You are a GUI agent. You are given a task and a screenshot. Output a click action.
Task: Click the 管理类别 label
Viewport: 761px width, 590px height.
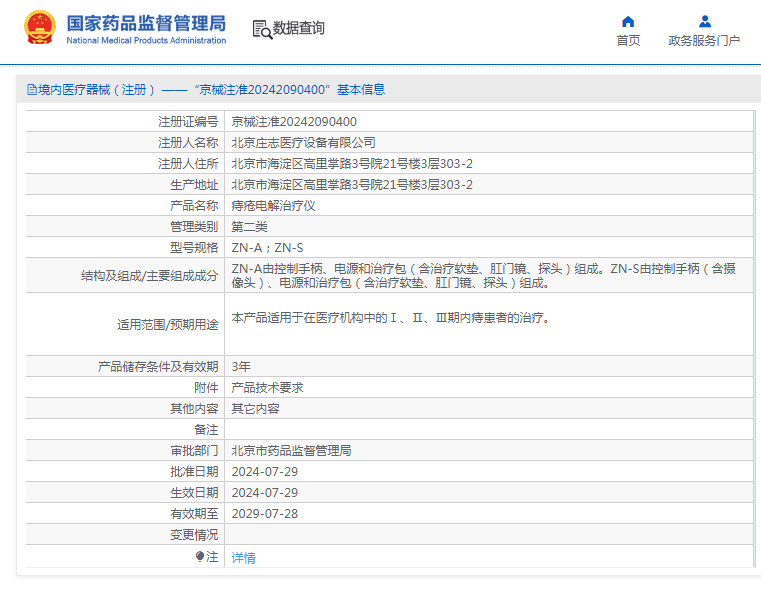[194, 227]
